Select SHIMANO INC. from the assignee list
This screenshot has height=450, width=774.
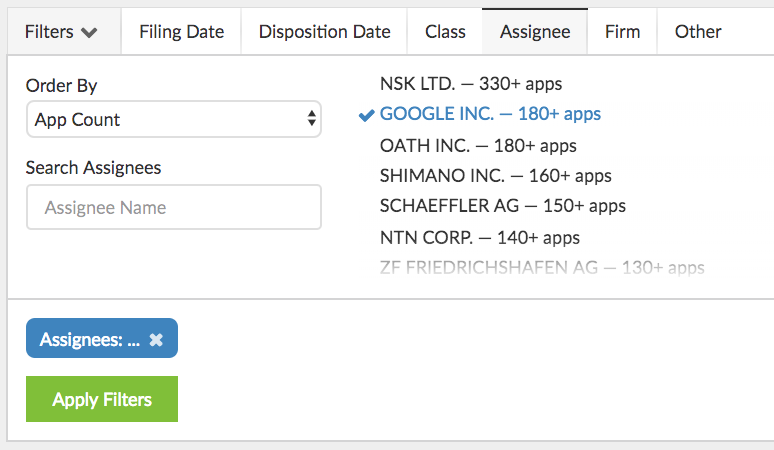coord(495,176)
